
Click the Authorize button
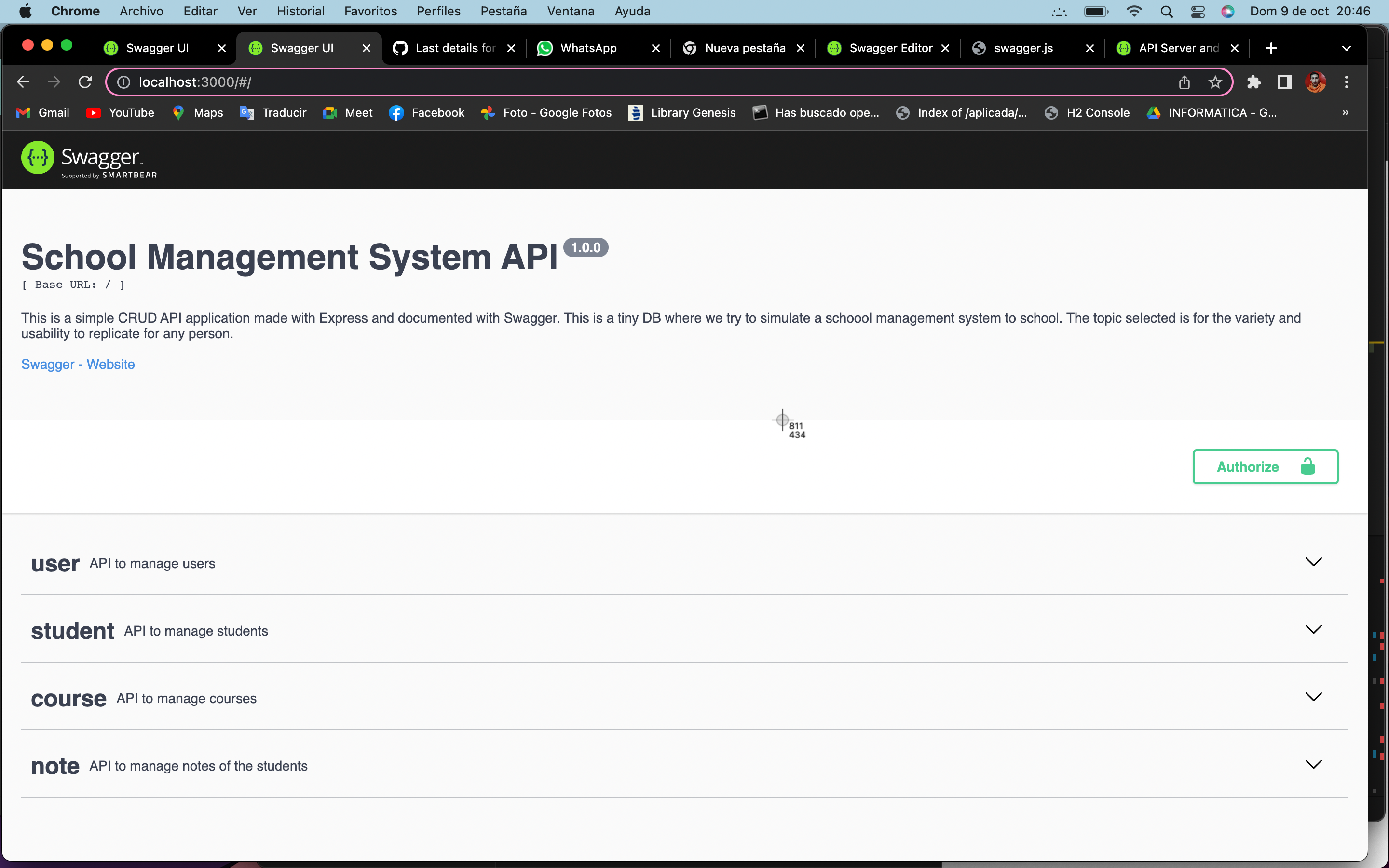tap(1264, 466)
